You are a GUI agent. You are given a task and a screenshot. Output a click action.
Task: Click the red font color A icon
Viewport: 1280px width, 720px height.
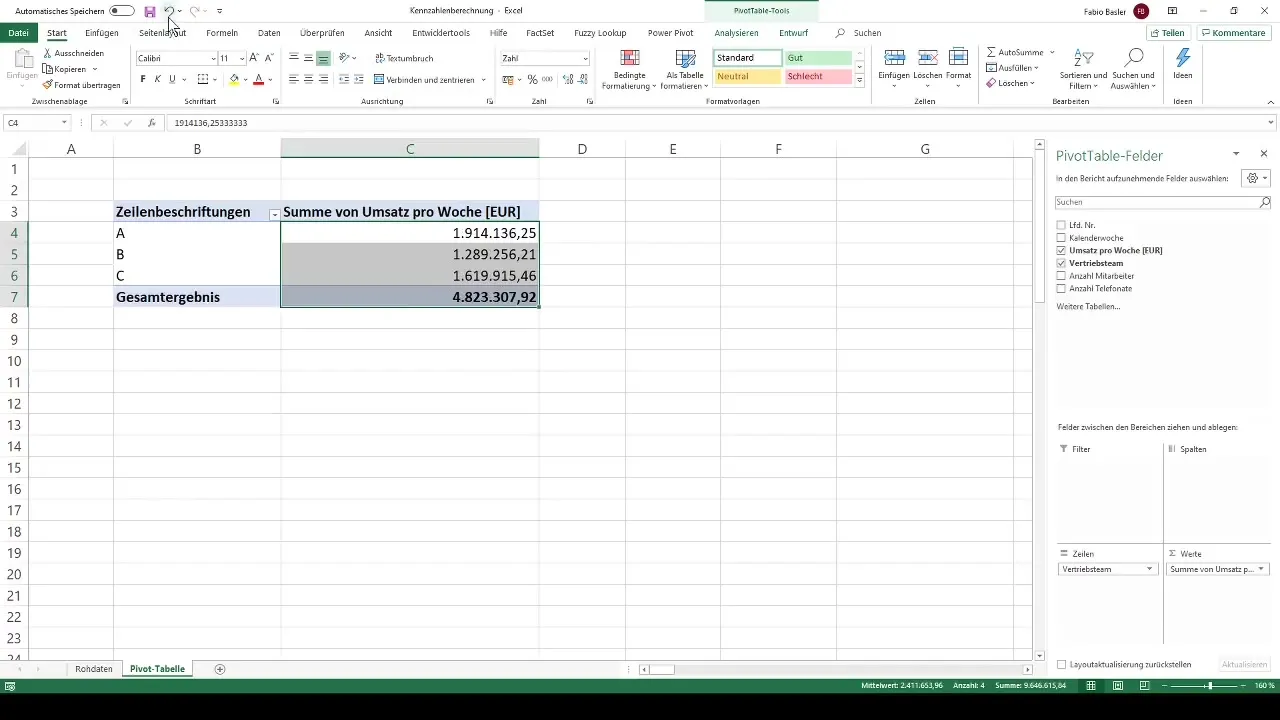point(258,79)
